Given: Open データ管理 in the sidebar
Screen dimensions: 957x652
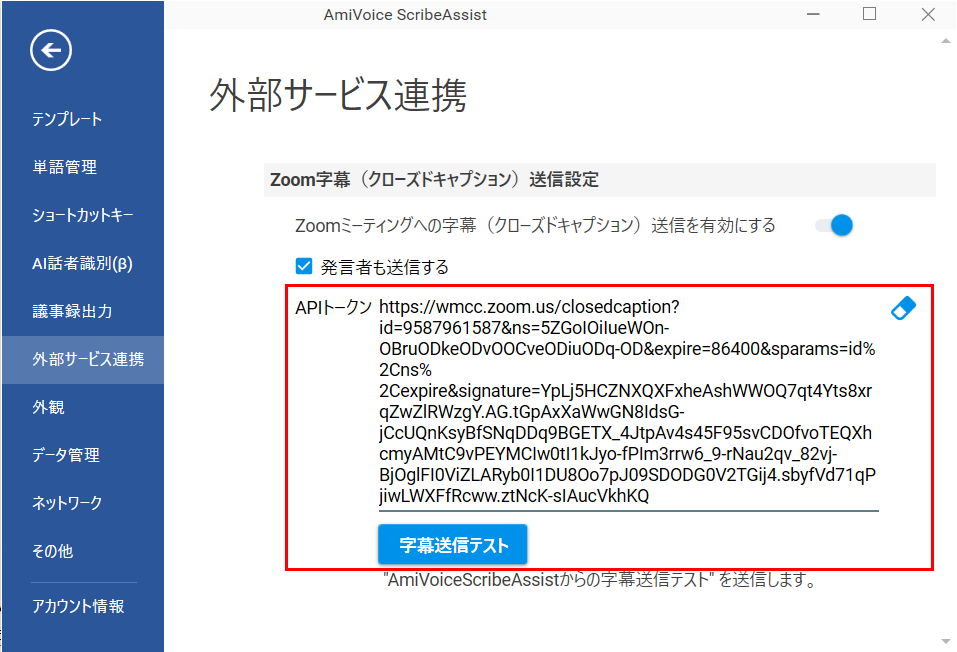Looking at the screenshot, I should (x=83, y=455).
